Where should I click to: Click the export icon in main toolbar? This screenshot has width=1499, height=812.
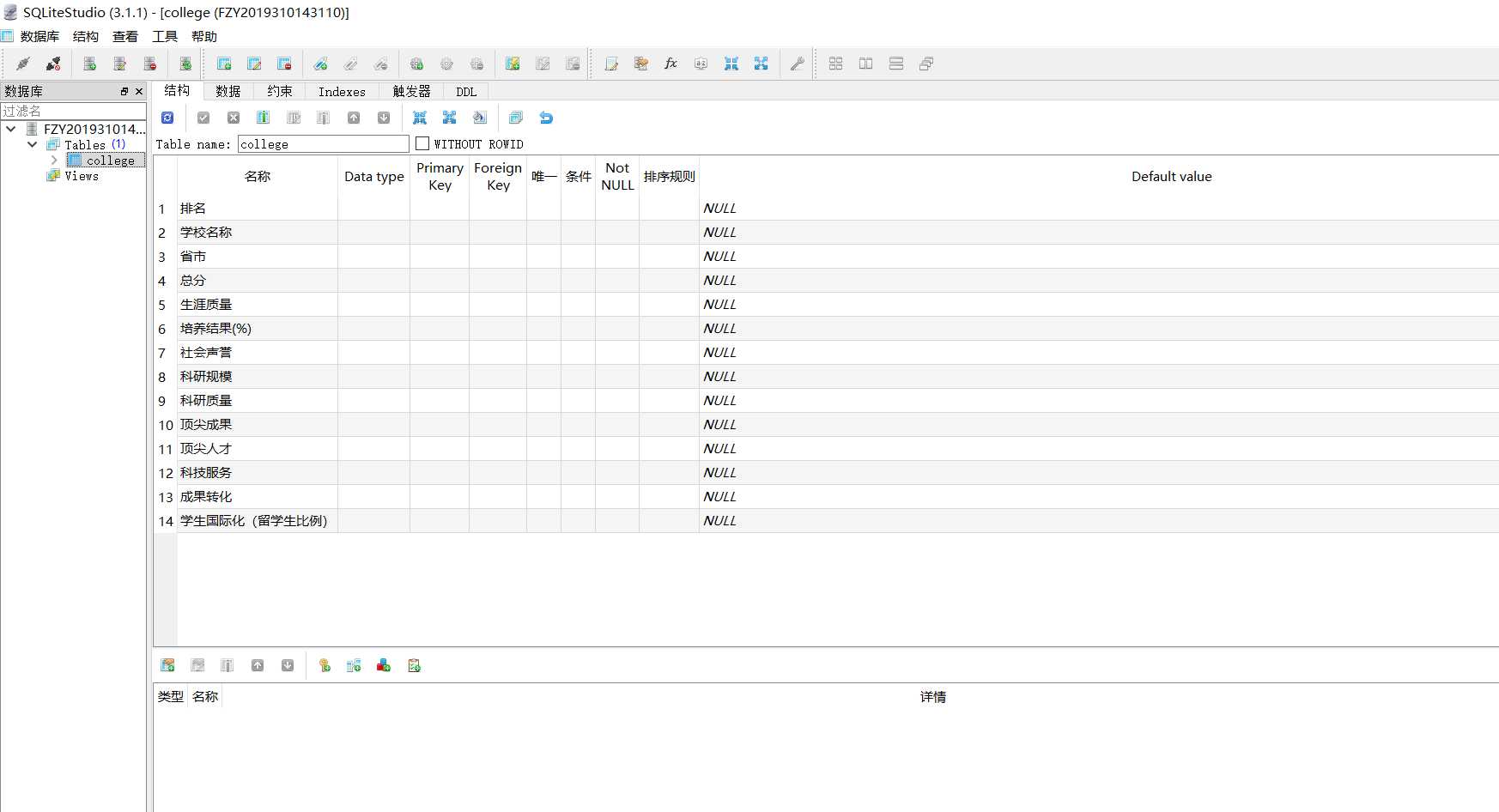pyautogui.click(x=761, y=64)
